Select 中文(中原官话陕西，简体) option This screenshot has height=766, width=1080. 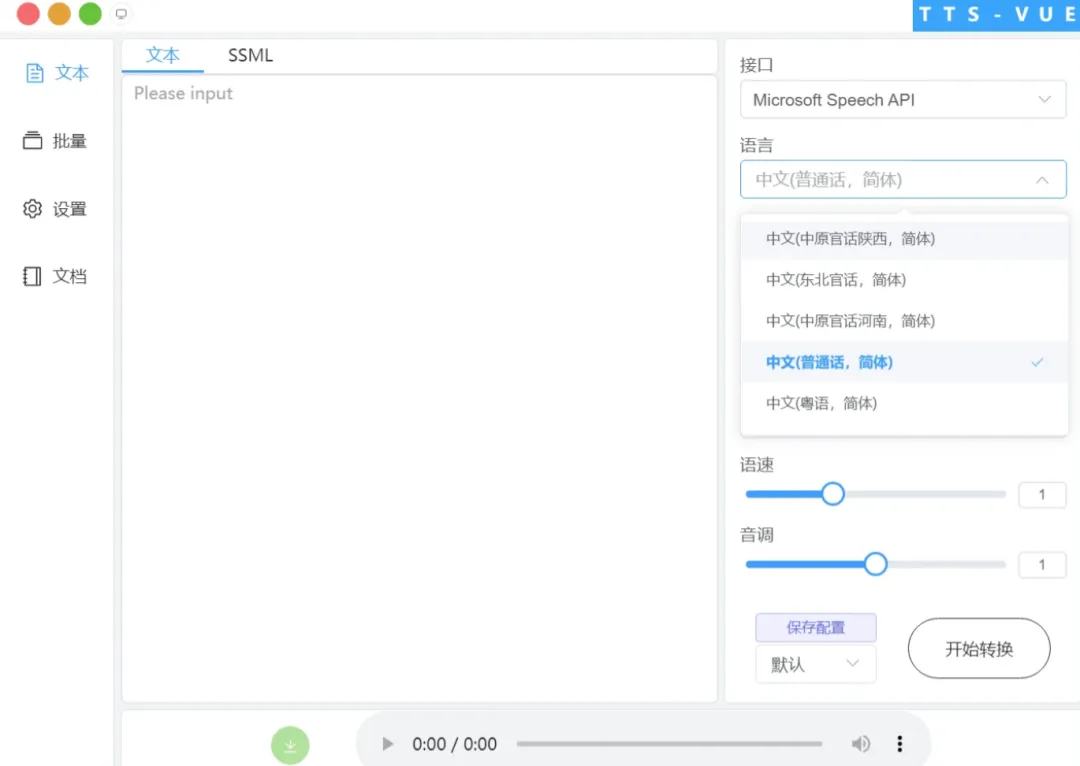click(904, 239)
